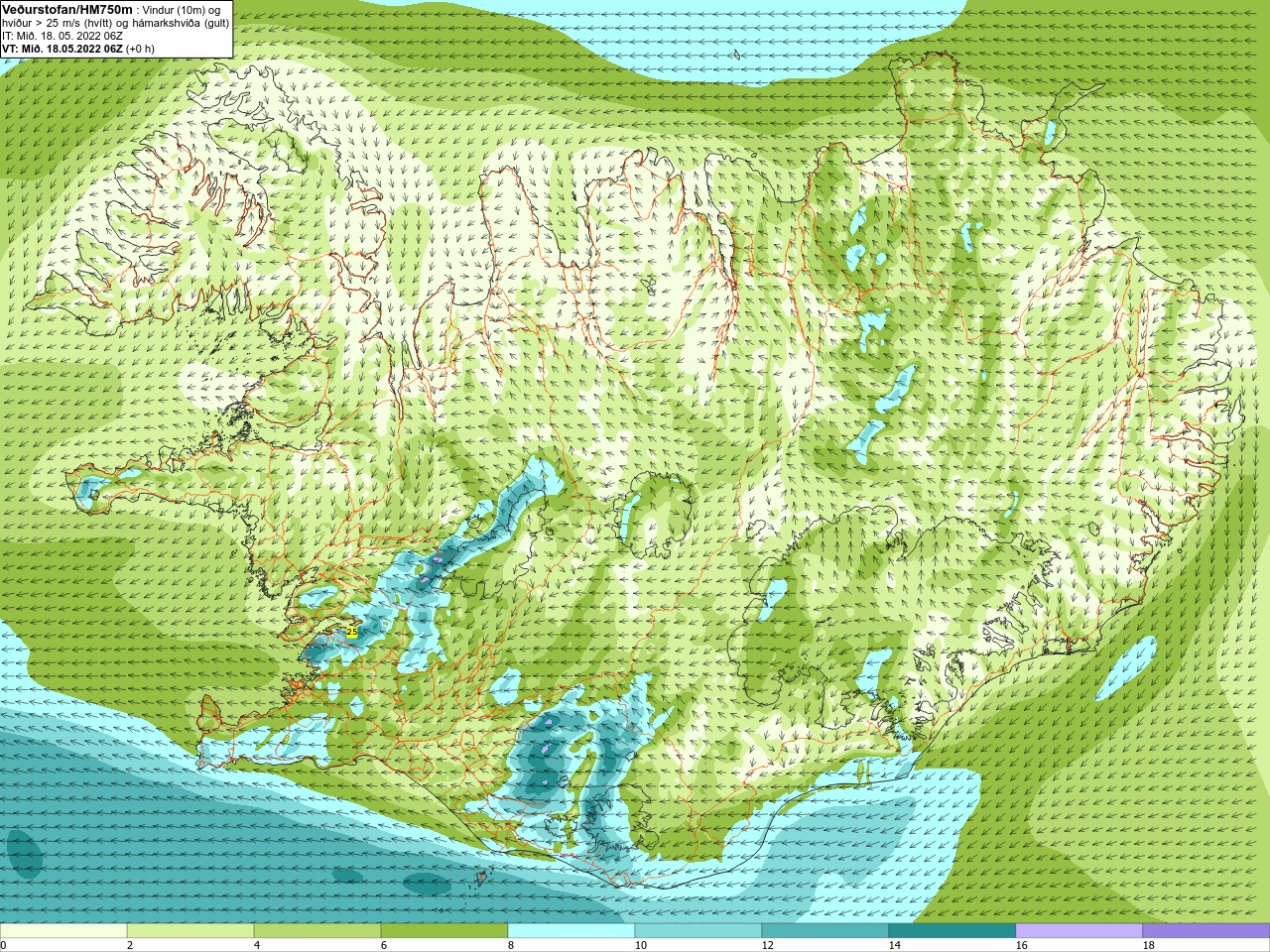Screen dimensions: 1270x952
Task: Click the 12–14 m/s teal legend swatch
Action: 825,931
